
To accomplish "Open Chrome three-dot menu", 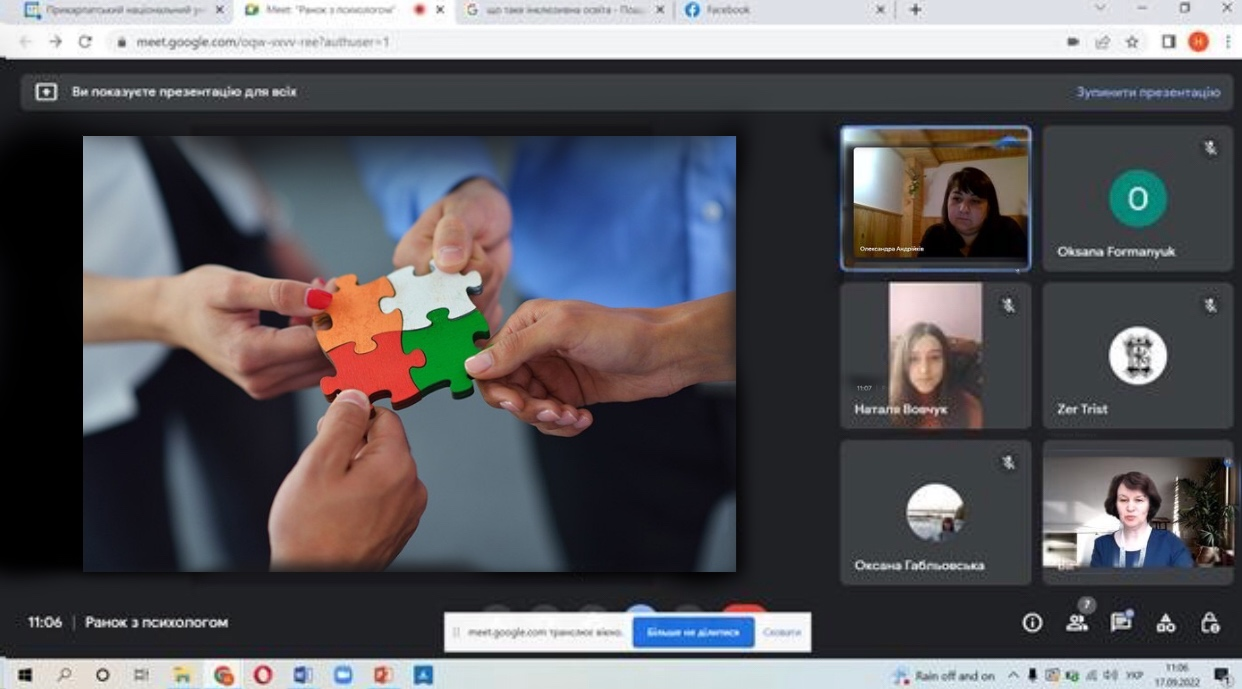I will (1227, 42).
